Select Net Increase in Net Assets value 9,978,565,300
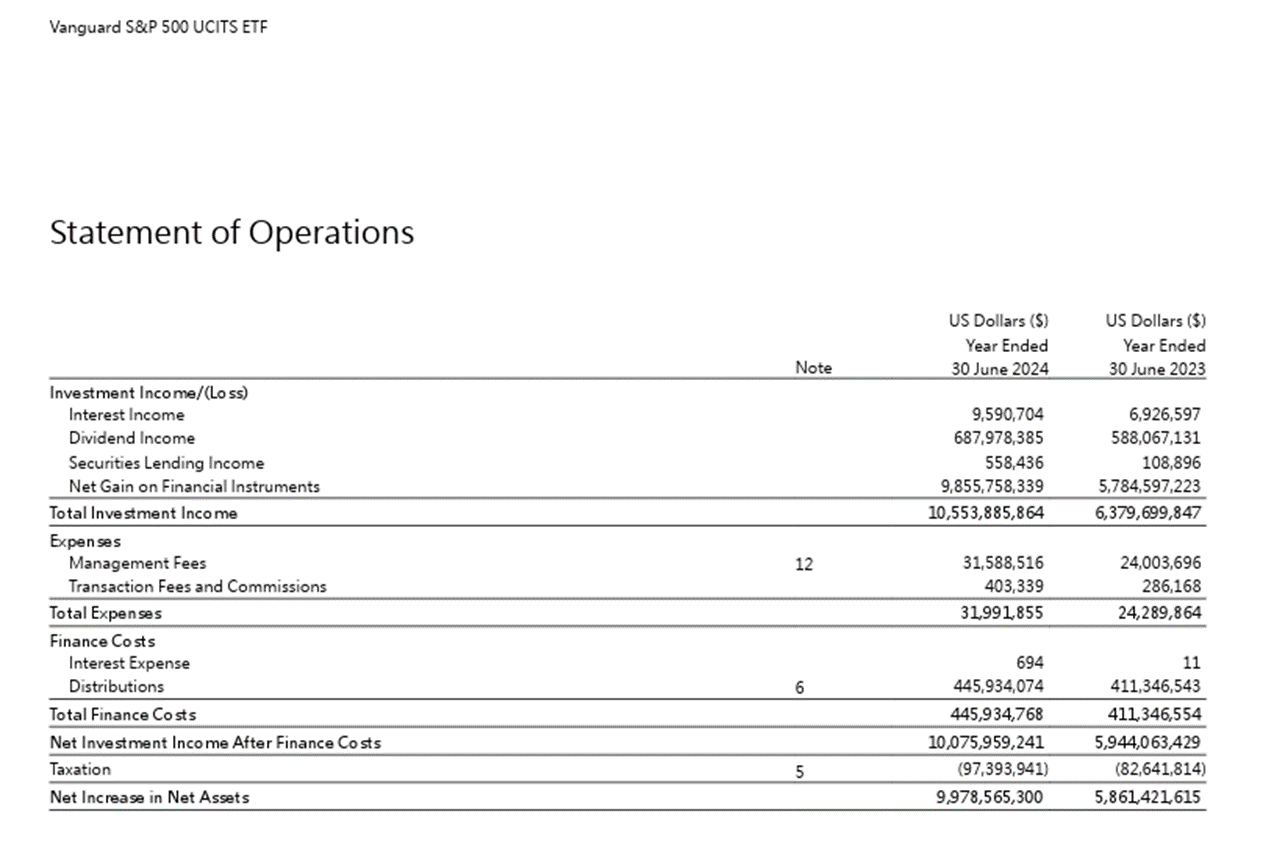1274x853 pixels. pyautogui.click(x=989, y=797)
